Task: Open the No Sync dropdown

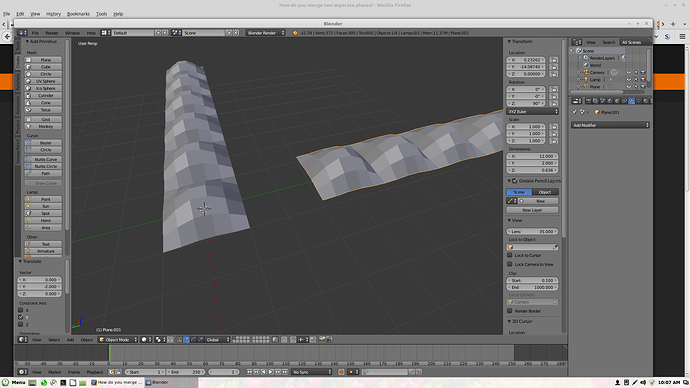Action: (x=312, y=372)
